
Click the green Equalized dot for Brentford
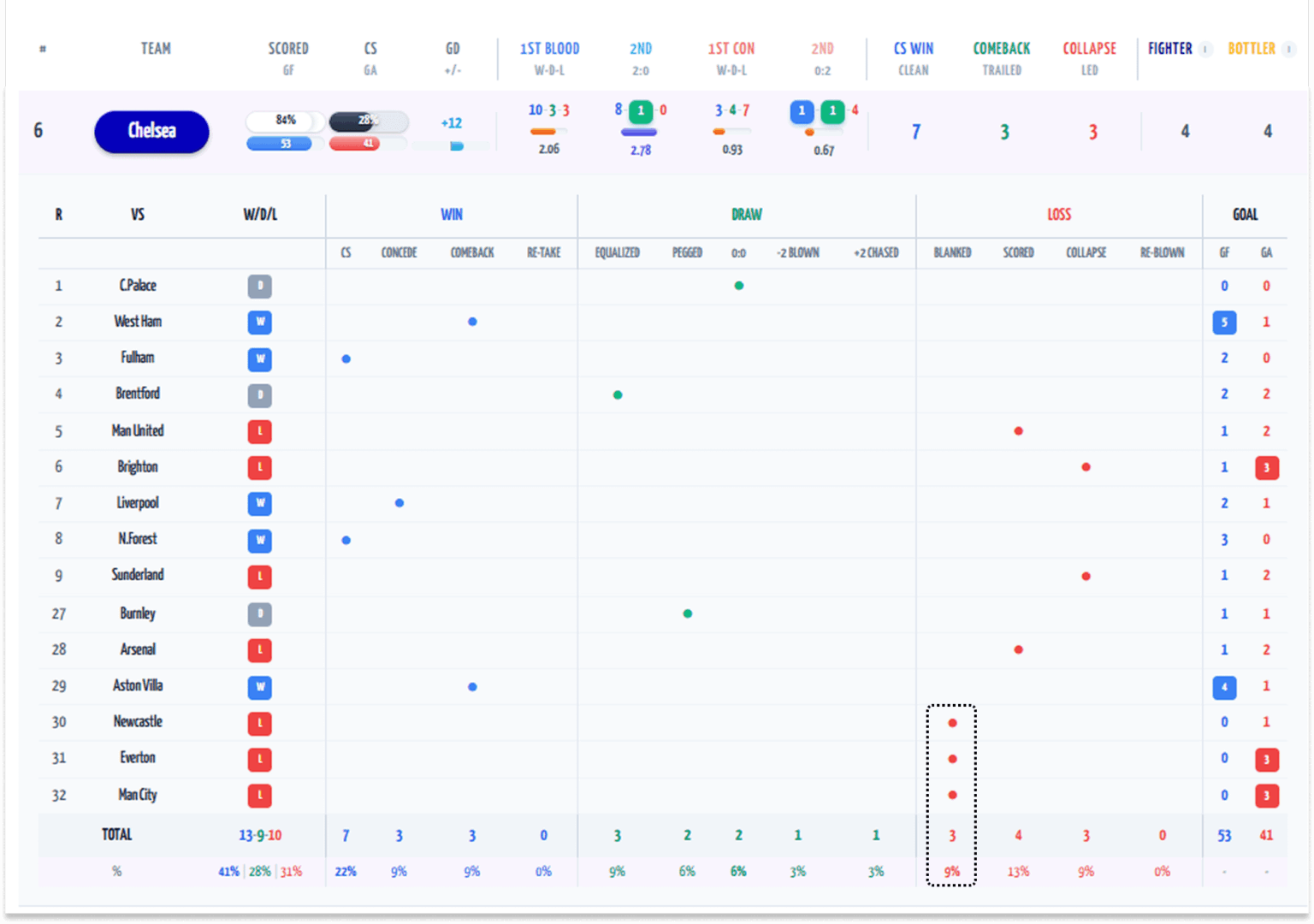click(618, 395)
